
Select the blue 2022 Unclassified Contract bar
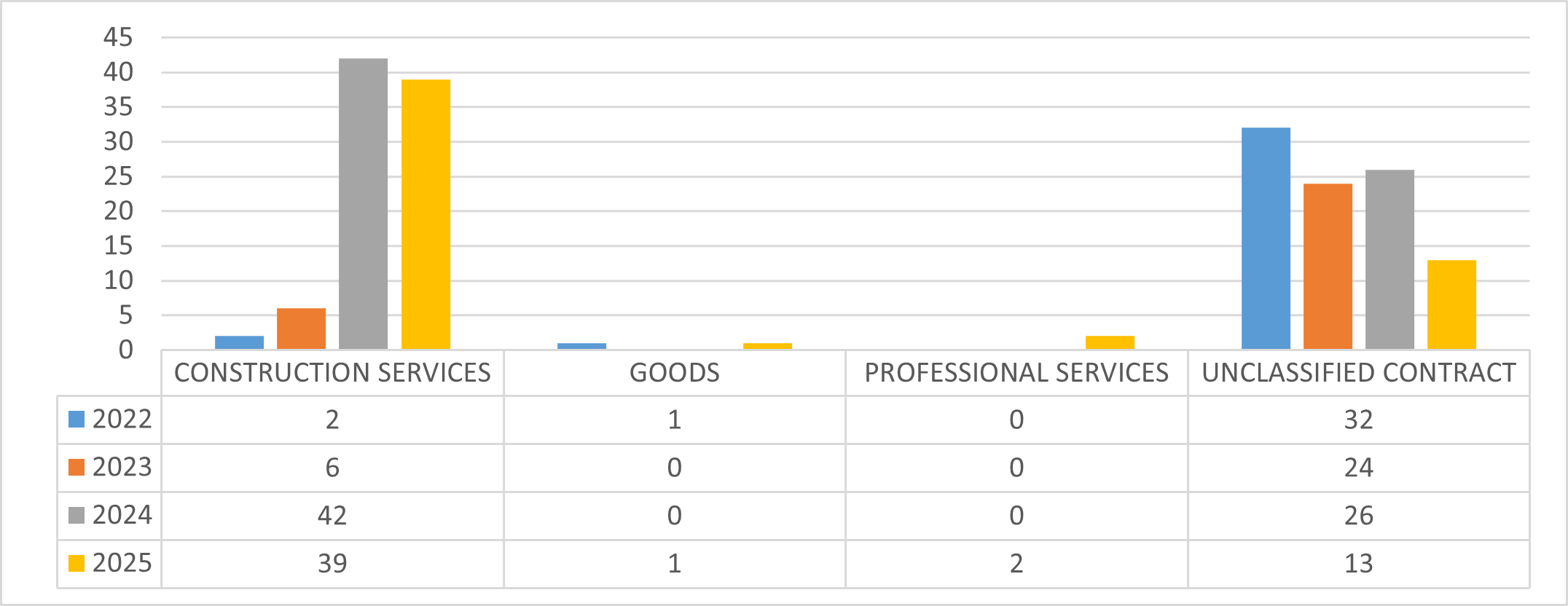[1266, 238]
